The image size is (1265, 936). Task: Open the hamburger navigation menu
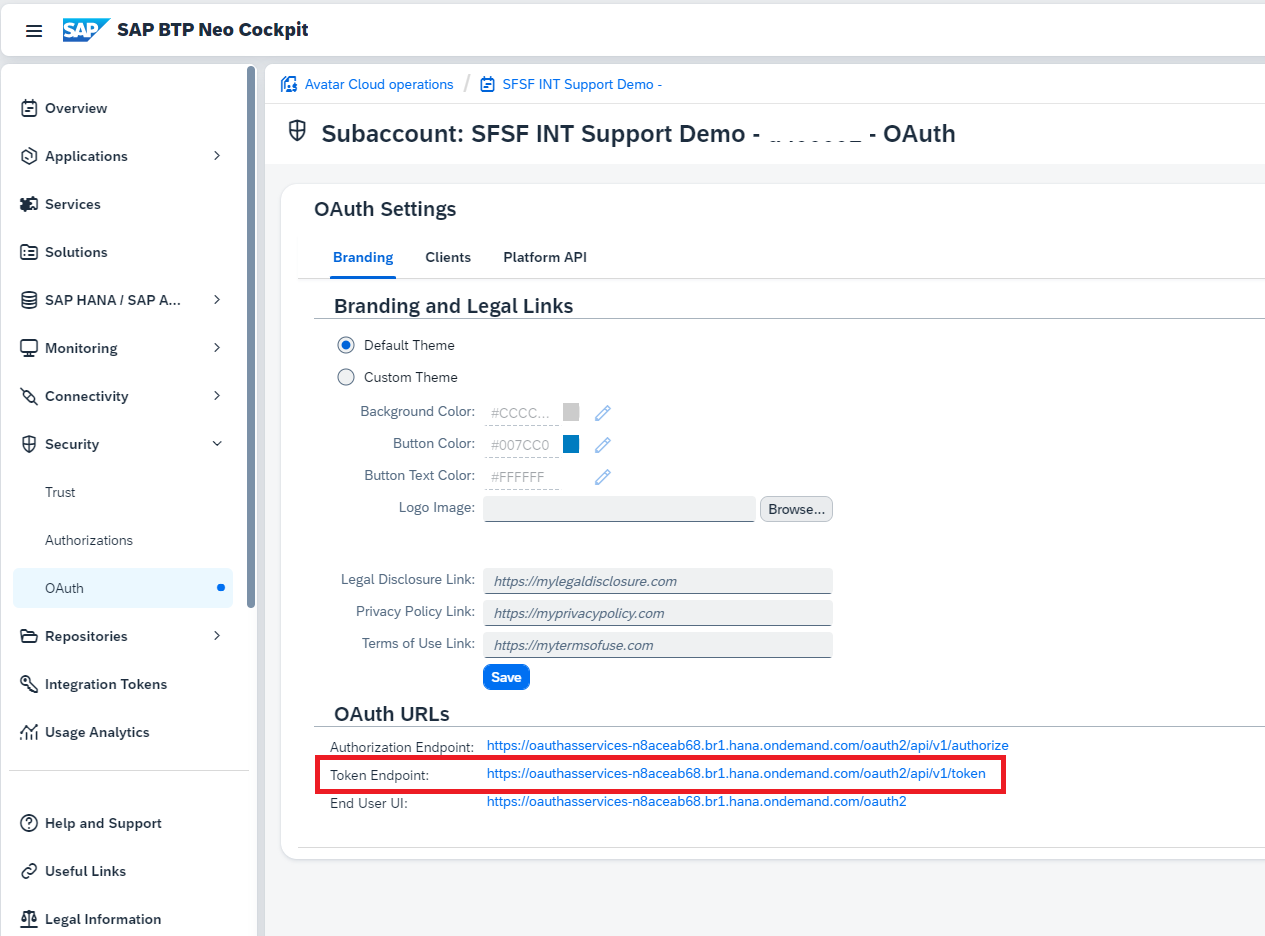[x=34, y=30]
